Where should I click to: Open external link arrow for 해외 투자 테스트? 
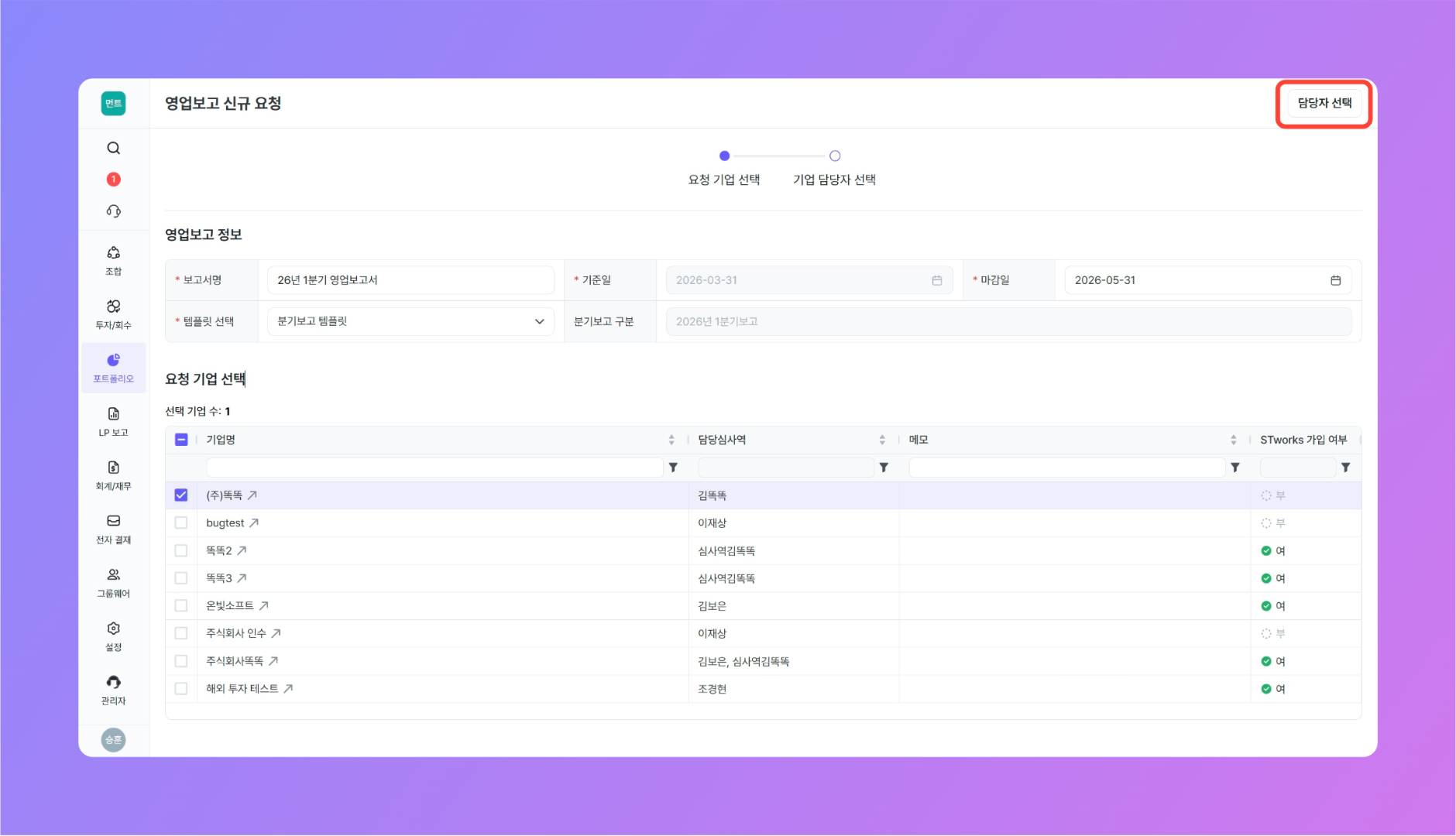288,689
